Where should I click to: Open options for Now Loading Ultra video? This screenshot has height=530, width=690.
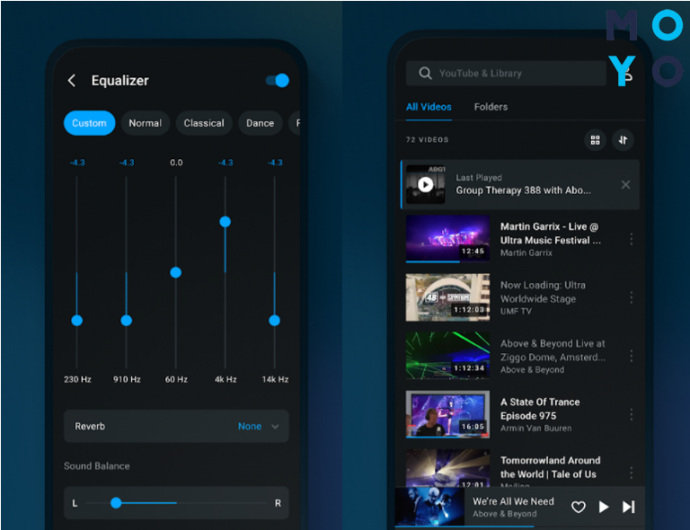pos(631,298)
